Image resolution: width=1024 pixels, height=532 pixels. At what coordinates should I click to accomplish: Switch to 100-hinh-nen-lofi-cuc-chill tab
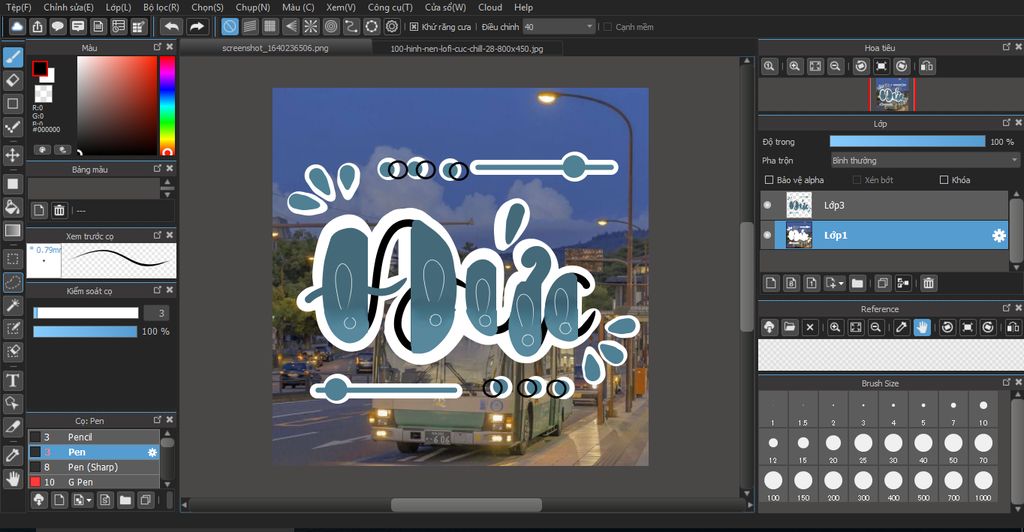tap(466, 48)
